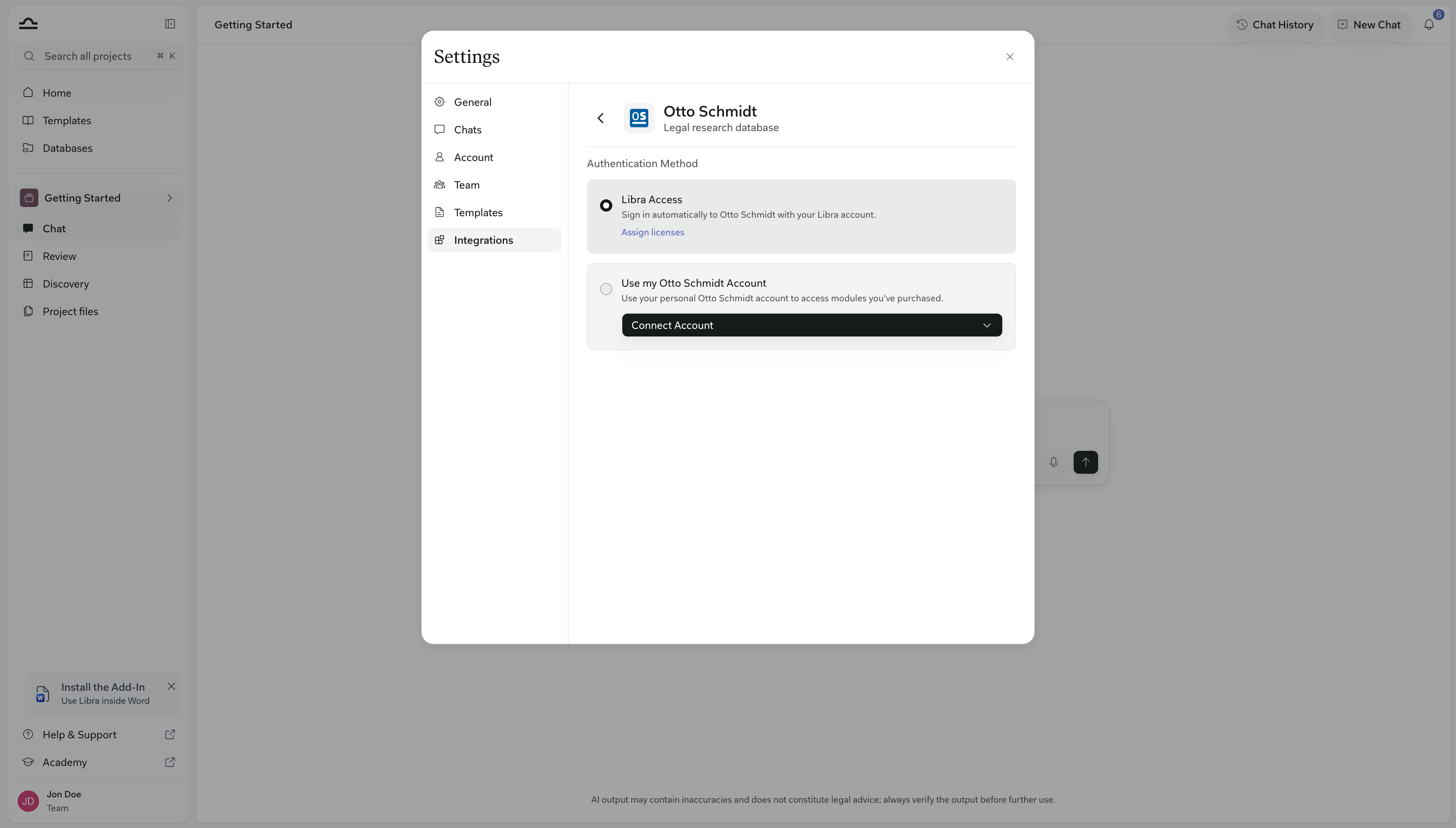The image size is (1456, 828).
Task: Open Review in sidebar
Action: (x=99, y=256)
